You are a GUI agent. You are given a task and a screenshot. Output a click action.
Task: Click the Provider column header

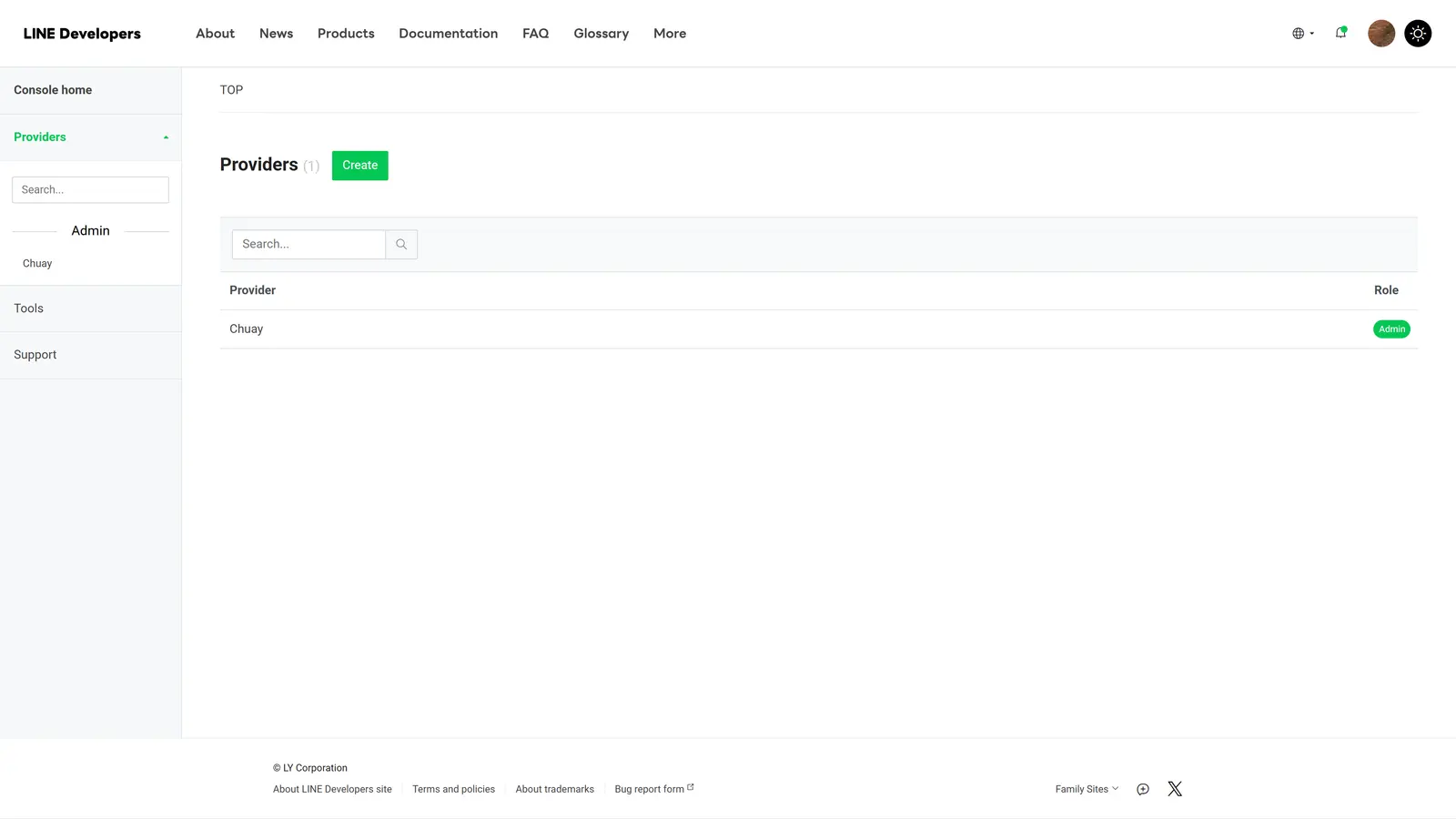tap(252, 290)
